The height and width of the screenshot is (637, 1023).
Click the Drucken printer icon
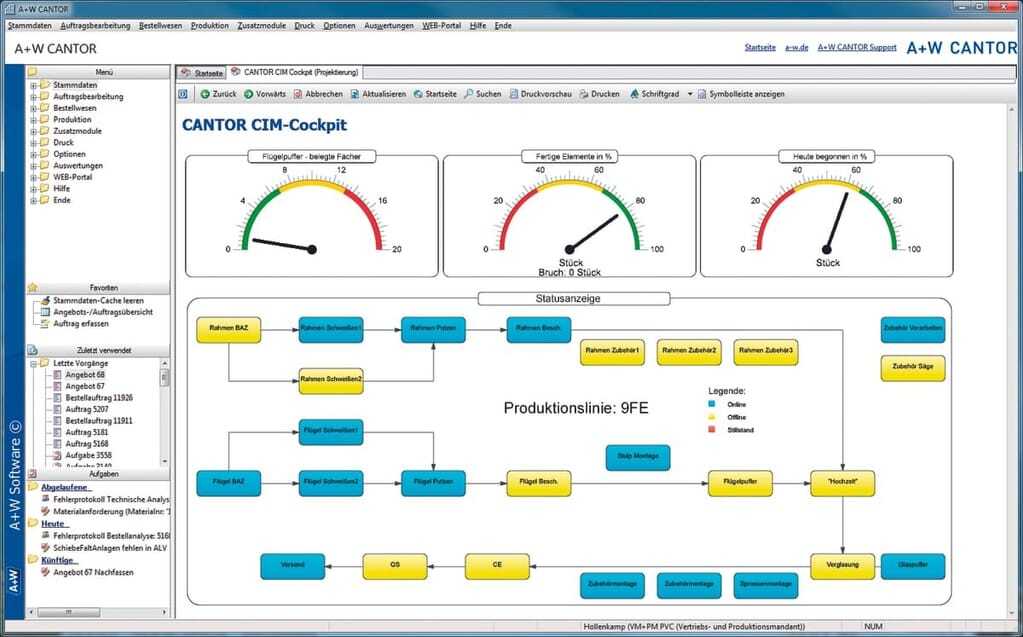(584, 94)
